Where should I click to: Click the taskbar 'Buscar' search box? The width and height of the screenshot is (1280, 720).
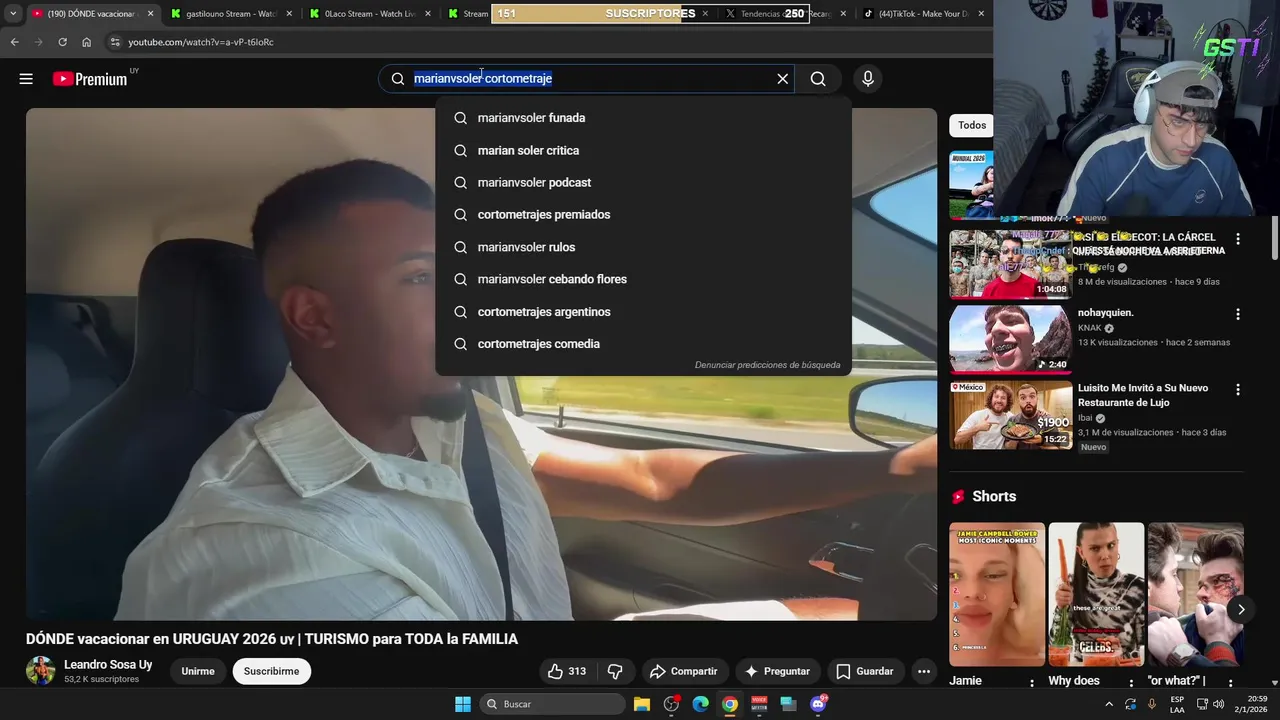[x=551, y=704]
